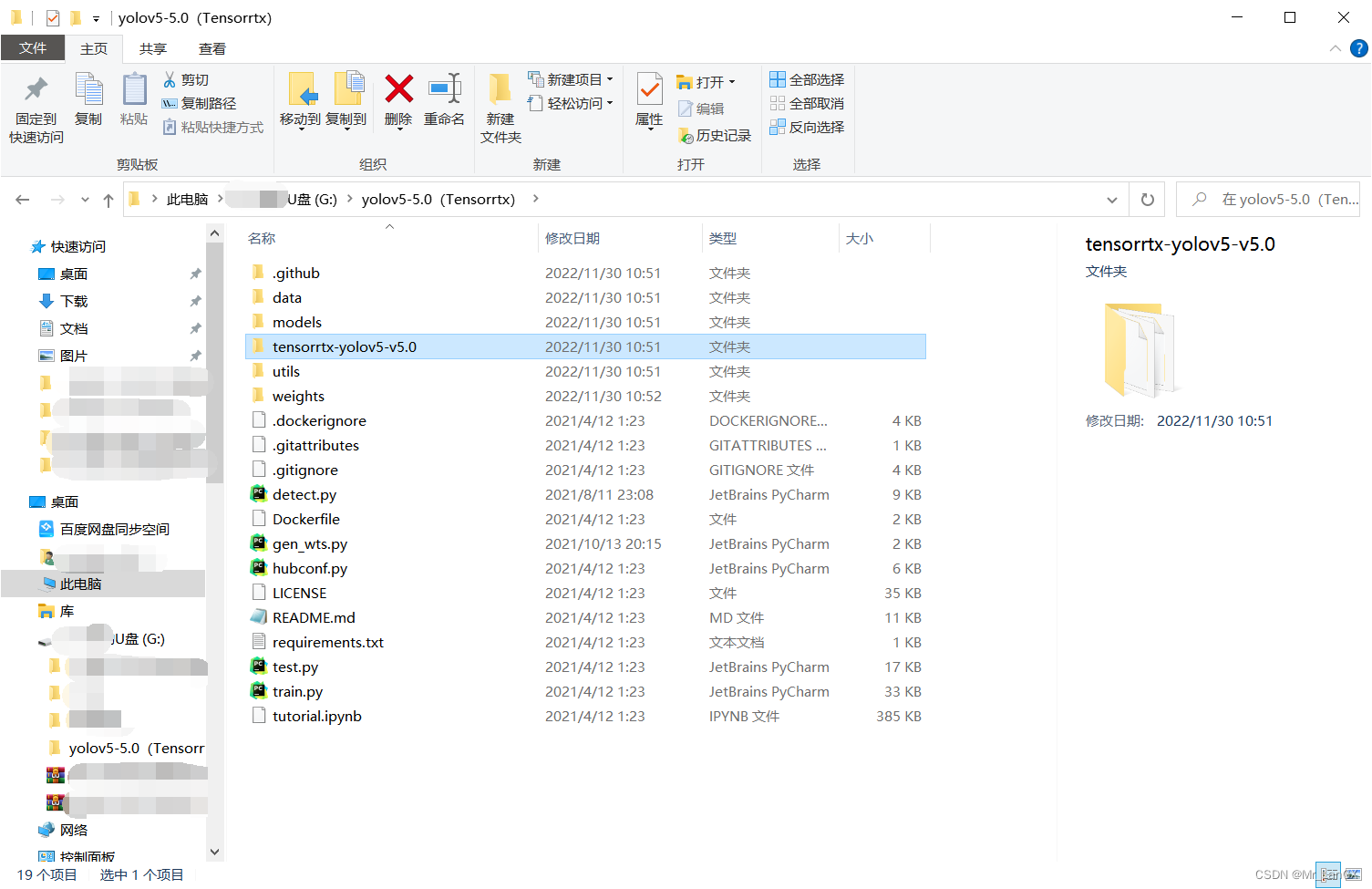Open Network (网络) in sidebar
1372x889 pixels.
(64, 831)
